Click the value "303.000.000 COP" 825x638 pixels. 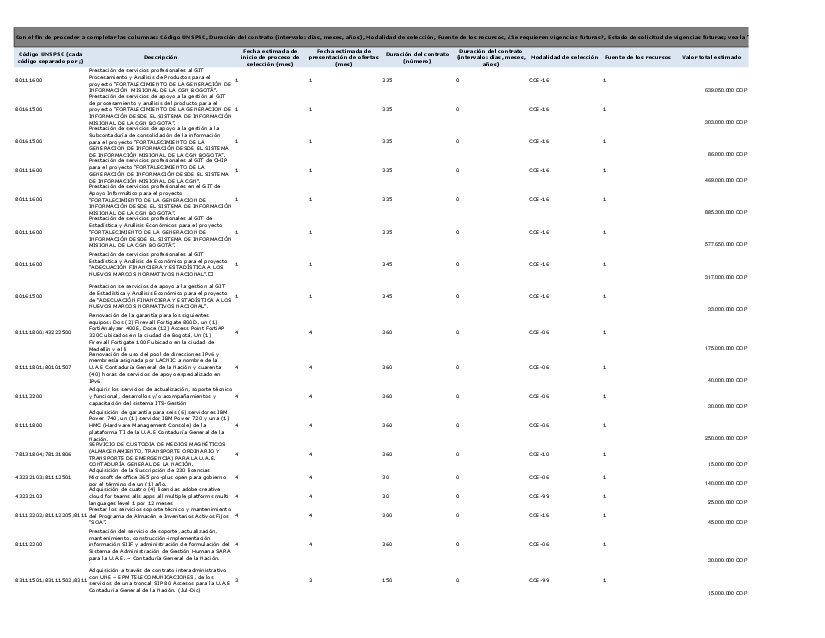coord(726,122)
